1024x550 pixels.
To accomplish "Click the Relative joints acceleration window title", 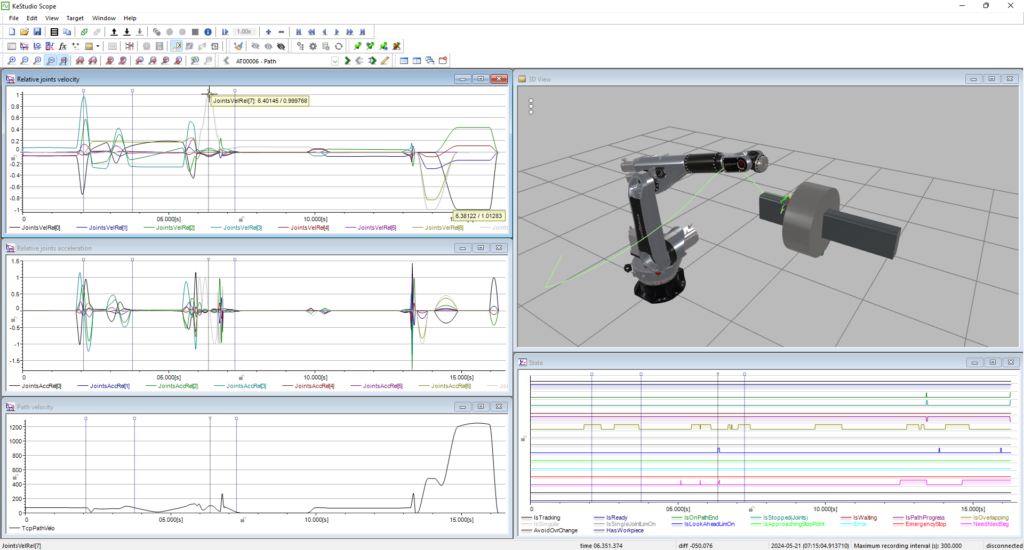I will click(x=54, y=248).
